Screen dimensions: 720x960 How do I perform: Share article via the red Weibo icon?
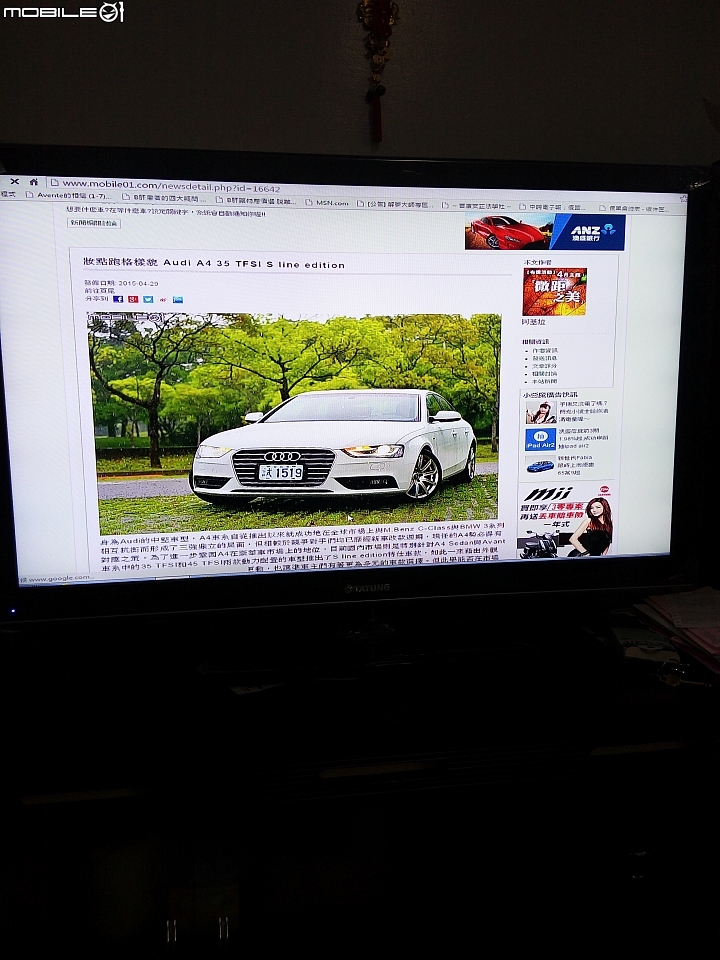pyautogui.click(x=163, y=299)
